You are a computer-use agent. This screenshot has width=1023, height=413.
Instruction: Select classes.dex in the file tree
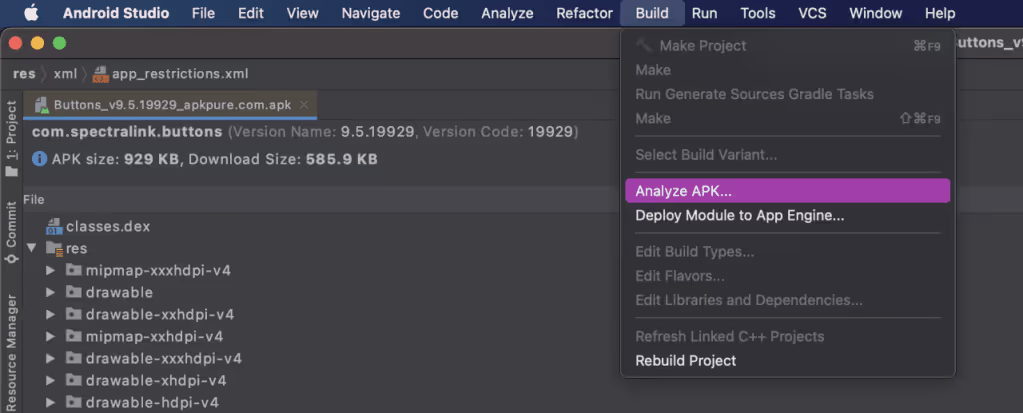coord(108,226)
